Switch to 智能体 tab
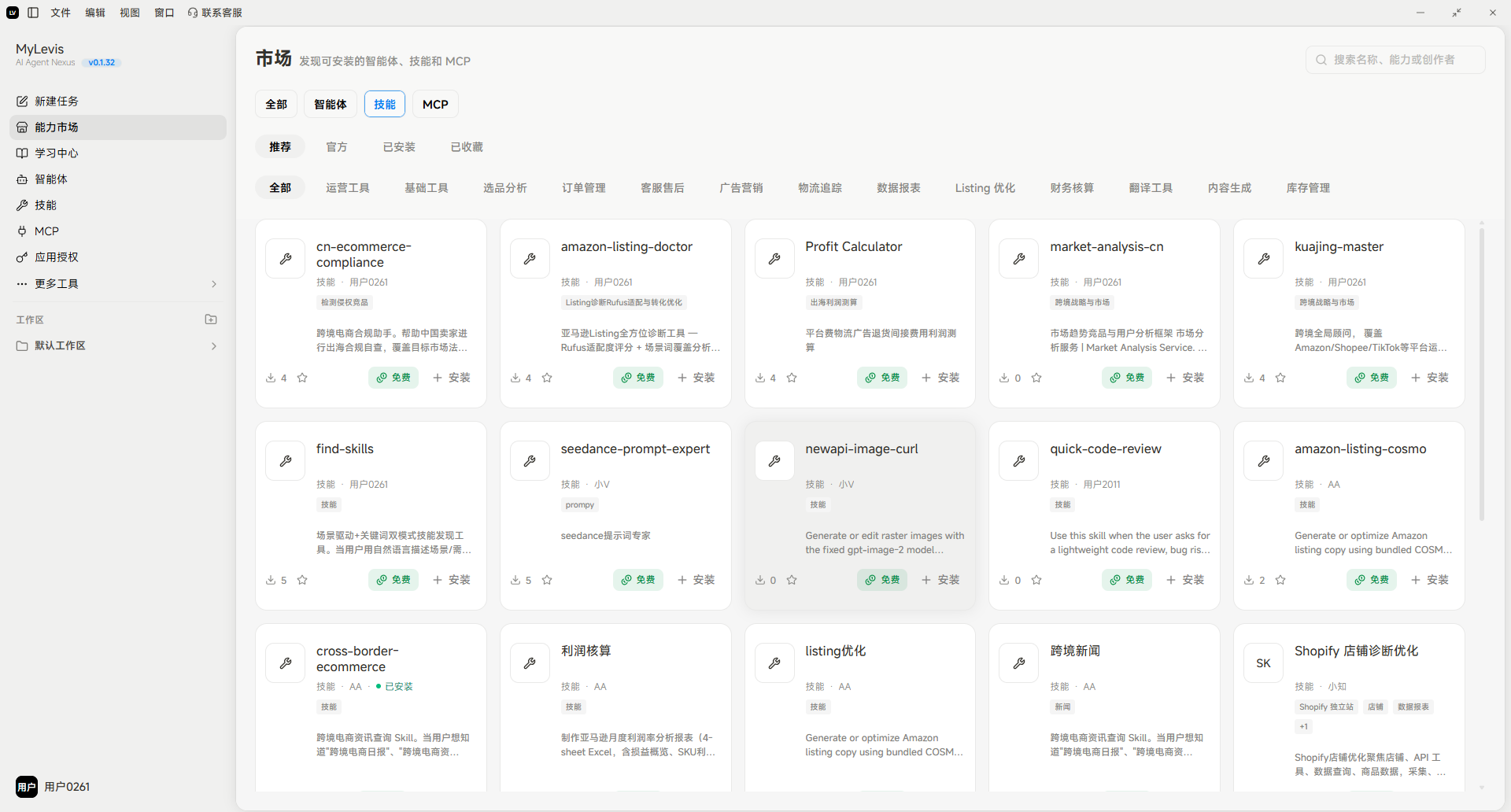Screen dimensions: 1511x812 [x=331, y=104]
